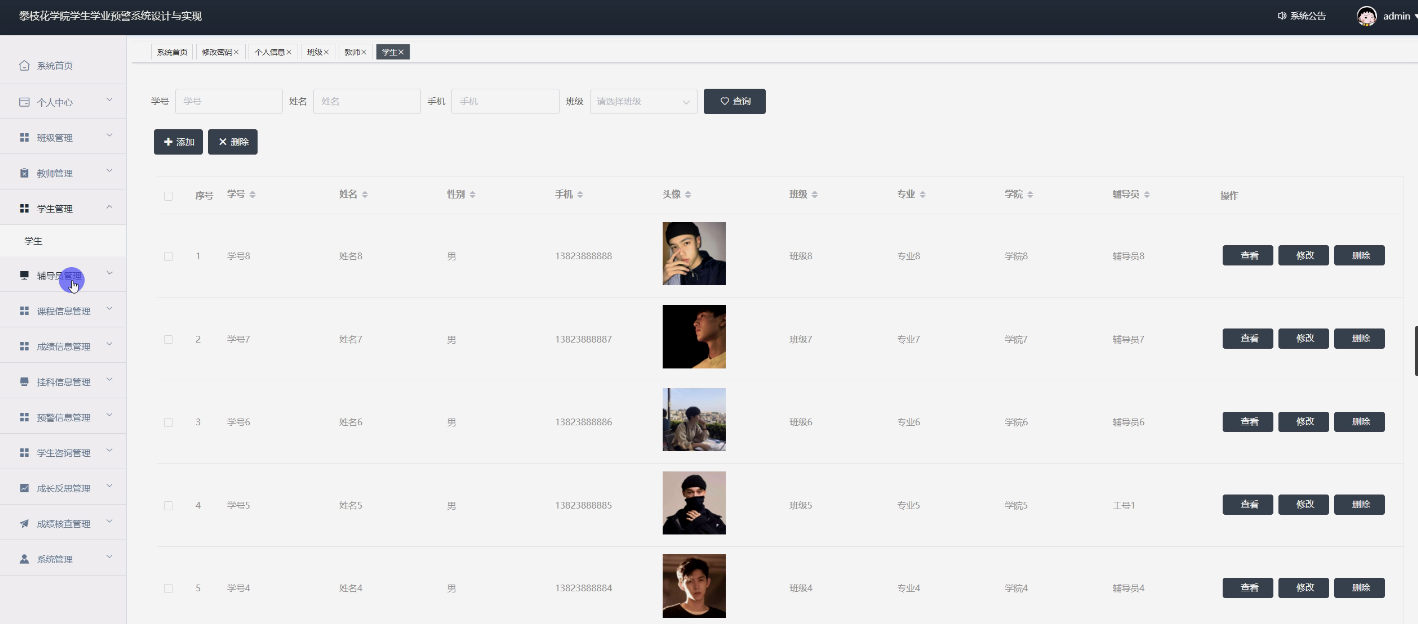Click the 删除 button above the table

pos(233,142)
